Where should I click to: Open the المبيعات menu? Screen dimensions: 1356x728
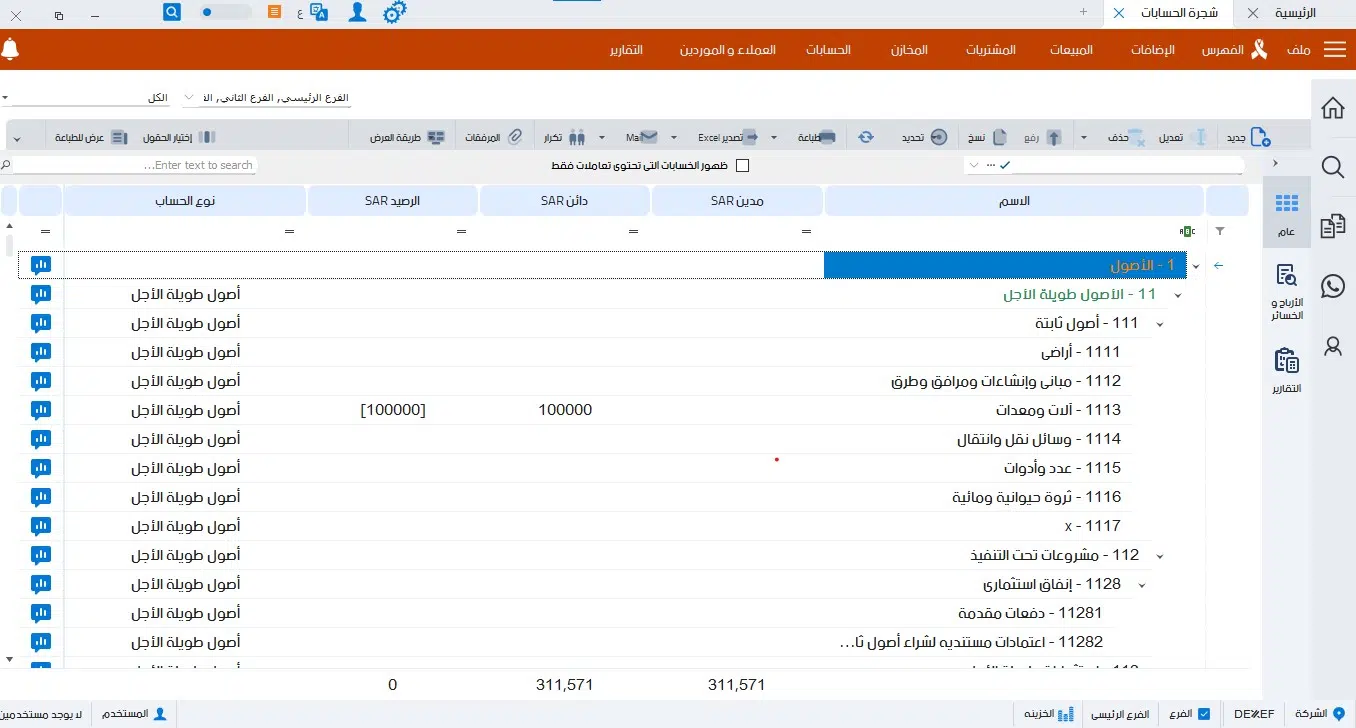[1070, 49]
